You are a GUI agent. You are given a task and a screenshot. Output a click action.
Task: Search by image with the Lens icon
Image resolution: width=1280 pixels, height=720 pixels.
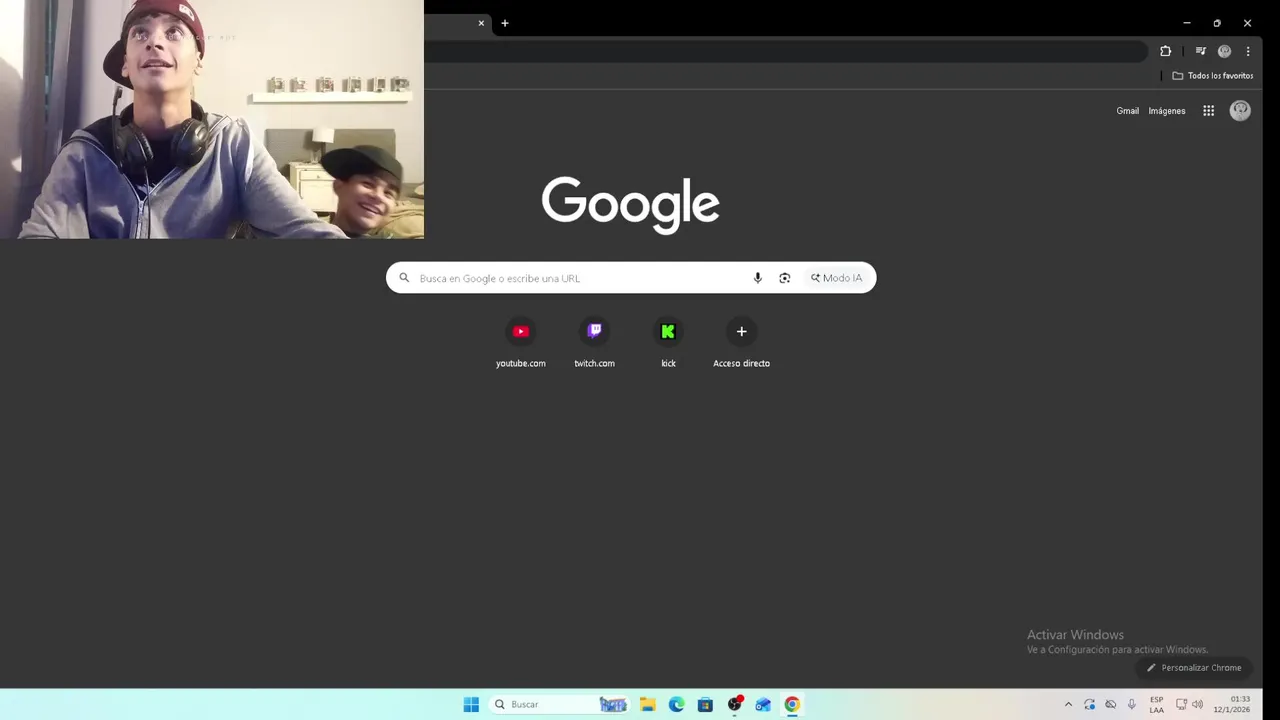coord(784,278)
